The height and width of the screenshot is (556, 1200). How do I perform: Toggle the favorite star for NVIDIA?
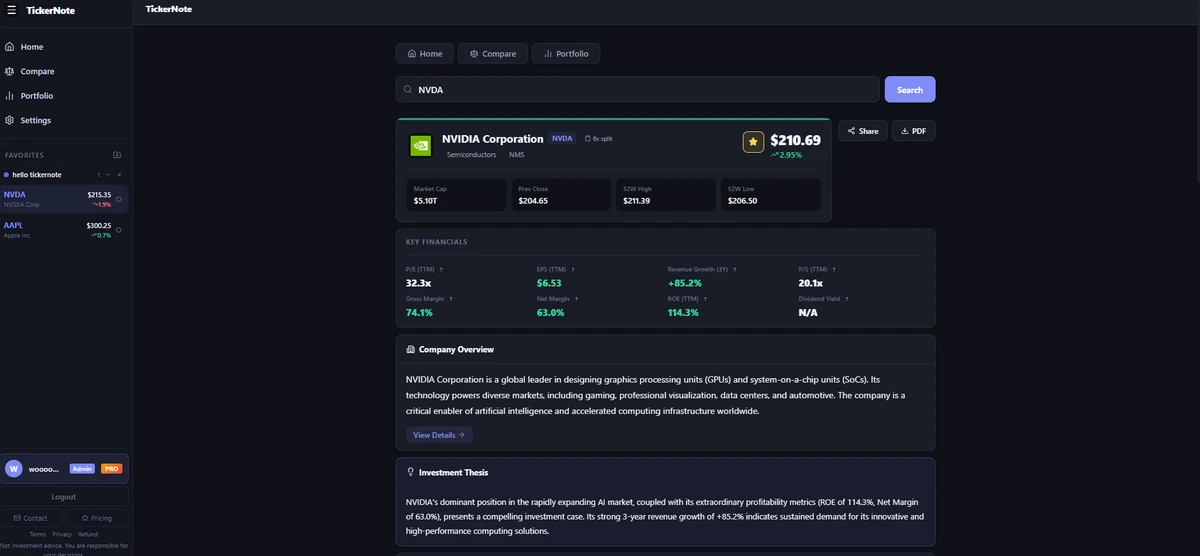(x=753, y=142)
